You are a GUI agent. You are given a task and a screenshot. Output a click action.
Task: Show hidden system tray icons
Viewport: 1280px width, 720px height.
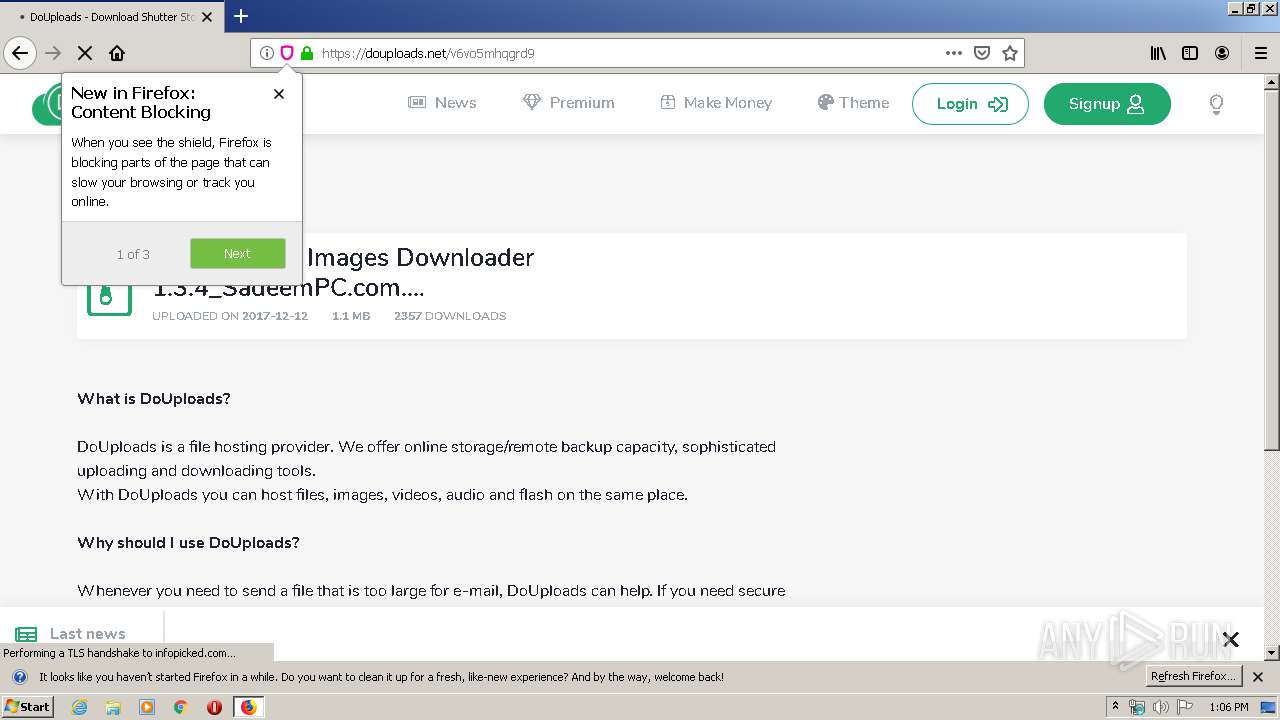[x=1116, y=707]
